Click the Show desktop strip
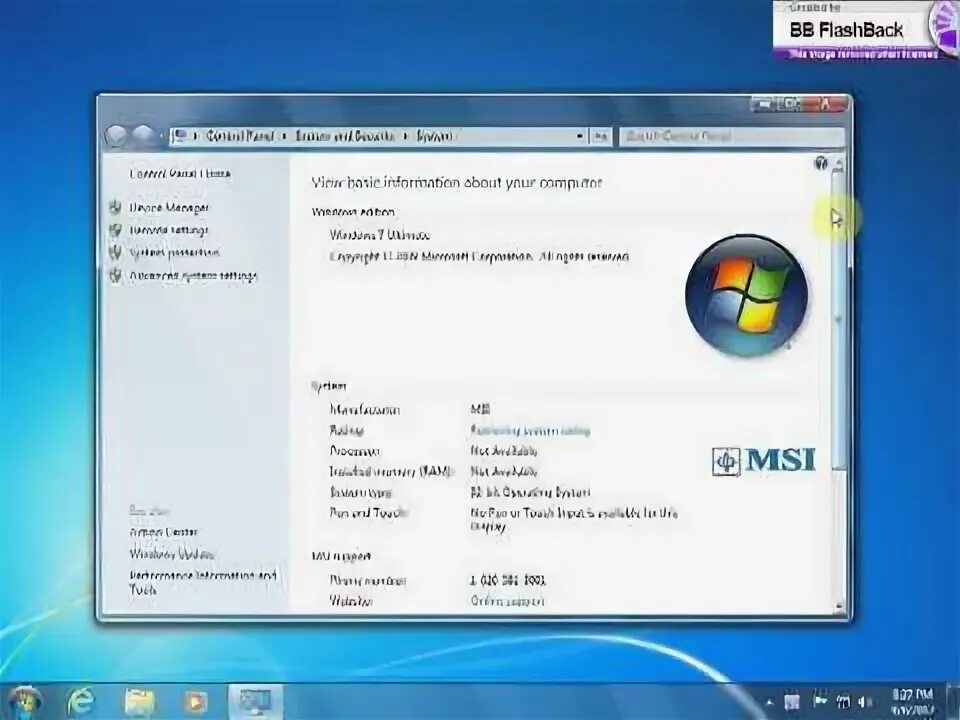The width and height of the screenshot is (960, 720). (x=954, y=702)
